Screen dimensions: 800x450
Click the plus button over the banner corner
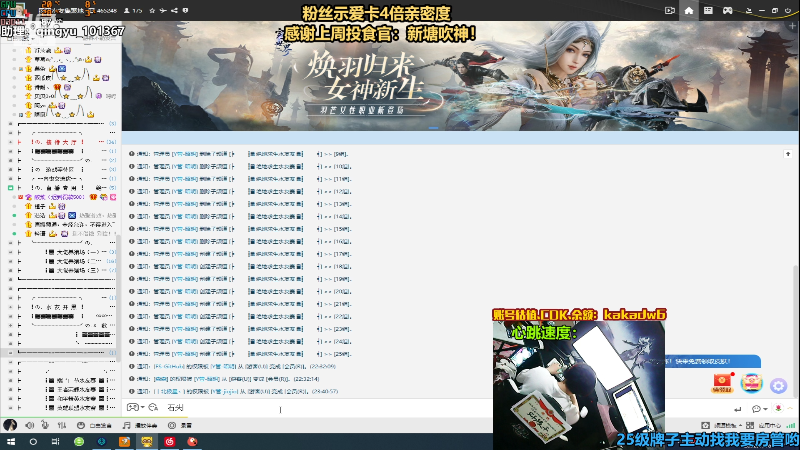point(793,26)
